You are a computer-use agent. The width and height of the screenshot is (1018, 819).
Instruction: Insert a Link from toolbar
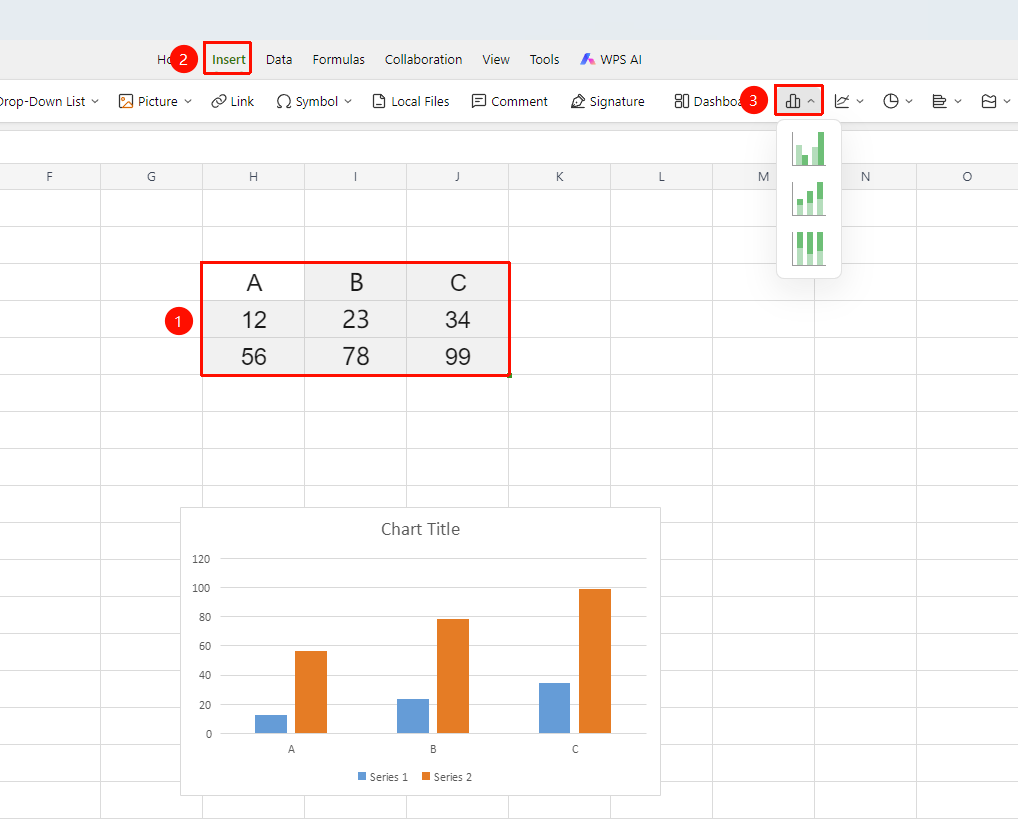point(232,101)
